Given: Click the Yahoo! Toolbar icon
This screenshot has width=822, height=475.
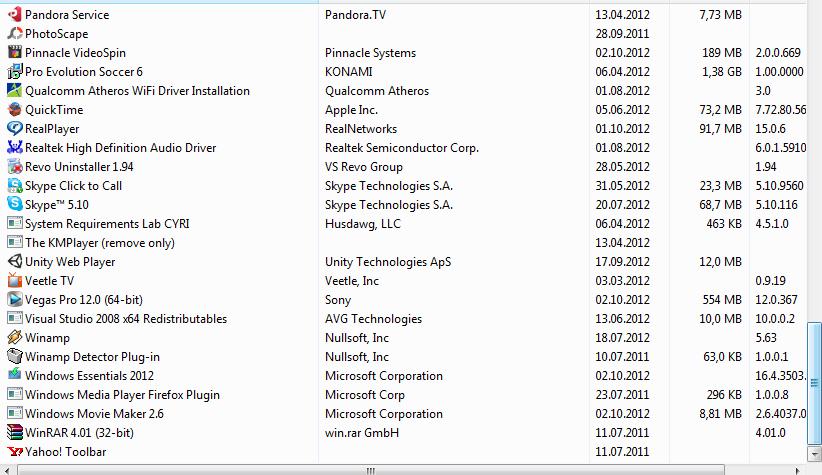Looking at the screenshot, I should (14, 452).
